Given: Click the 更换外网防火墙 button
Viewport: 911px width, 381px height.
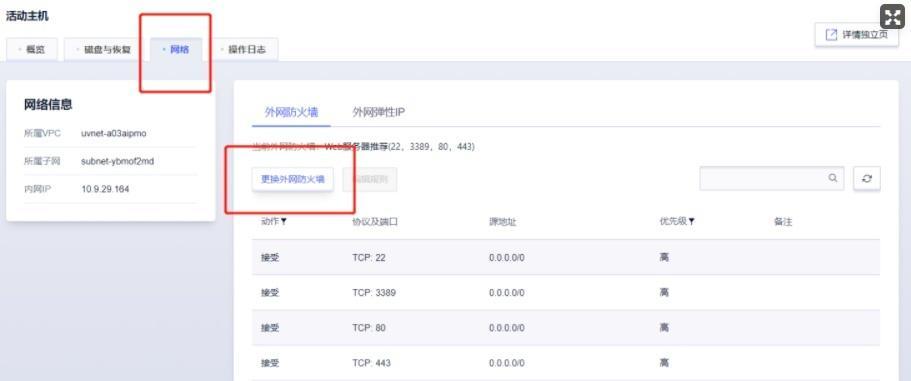Looking at the screenshot, I should click(293, 179).
